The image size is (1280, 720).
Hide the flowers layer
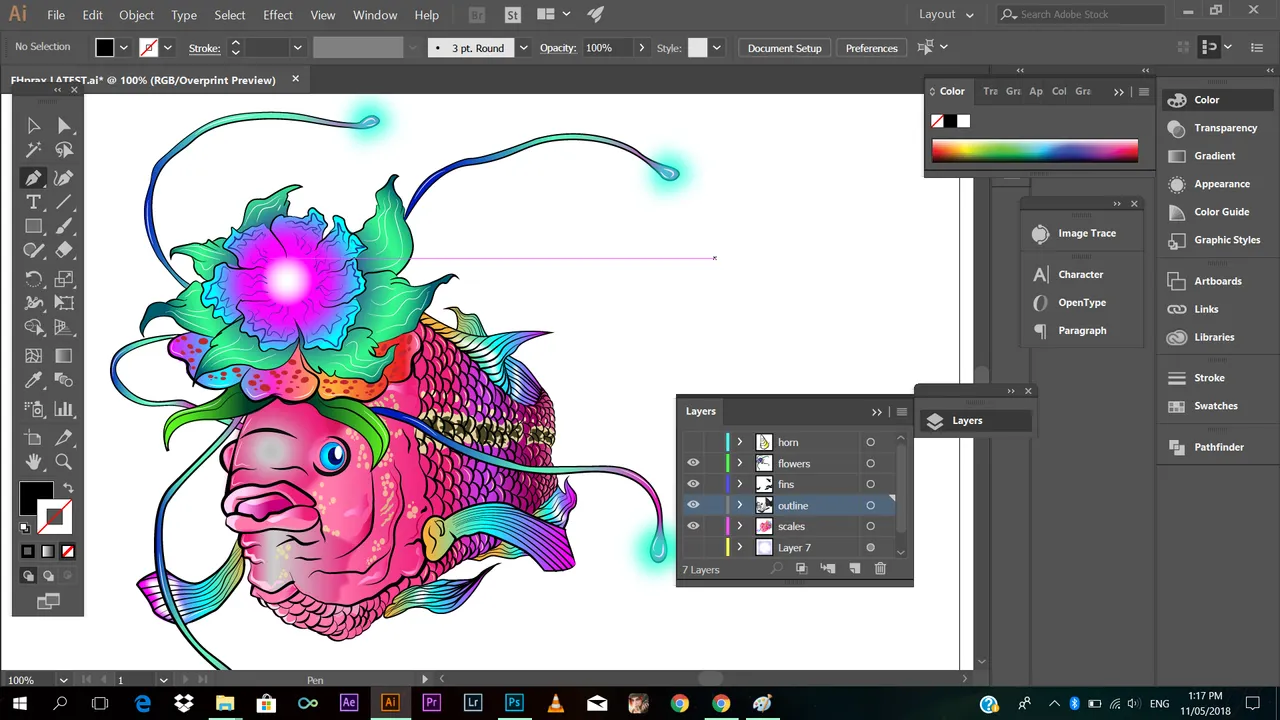pos(693,463)
